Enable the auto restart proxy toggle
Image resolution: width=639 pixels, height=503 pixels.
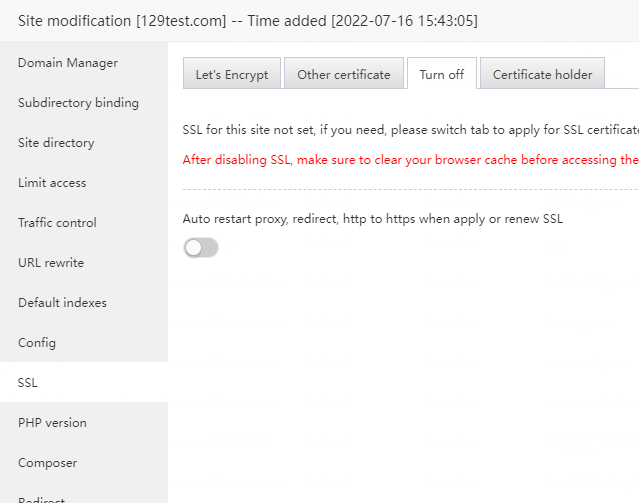(201, 248)
